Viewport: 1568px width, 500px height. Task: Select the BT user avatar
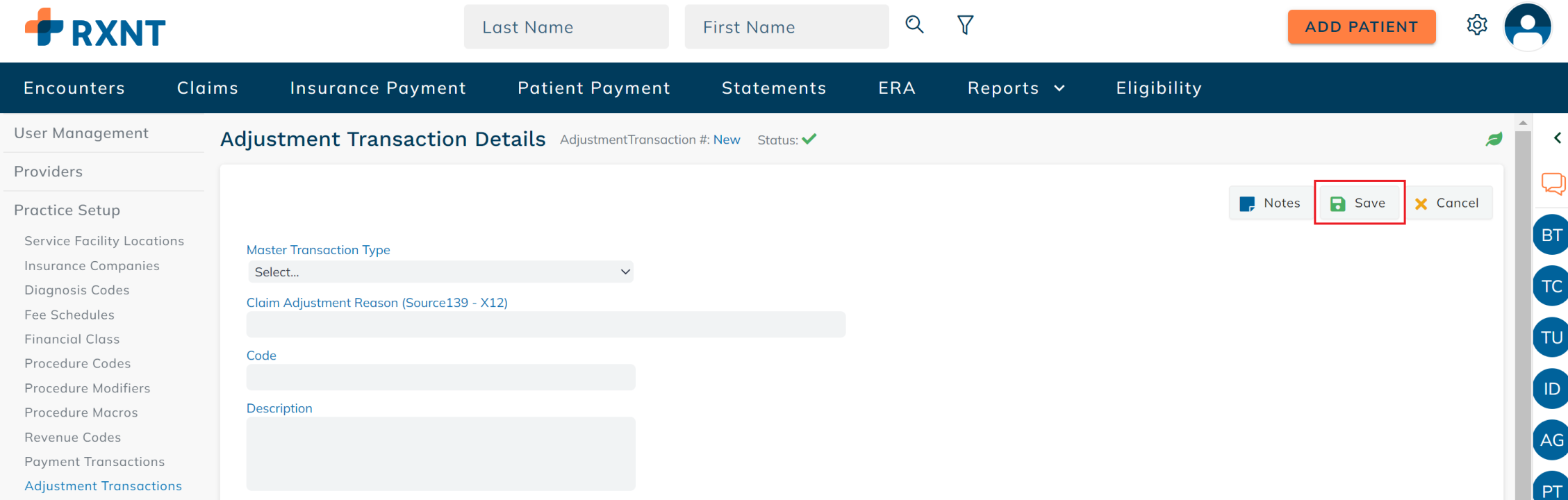point(1551,235)
